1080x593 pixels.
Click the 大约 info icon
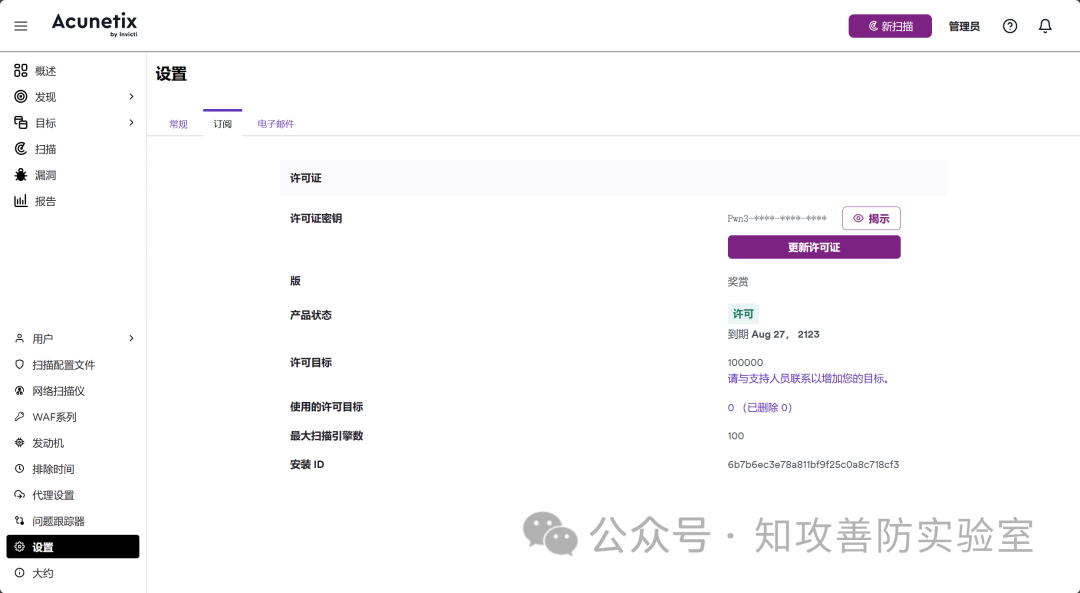pyautogui.click(x=19, y=573)
